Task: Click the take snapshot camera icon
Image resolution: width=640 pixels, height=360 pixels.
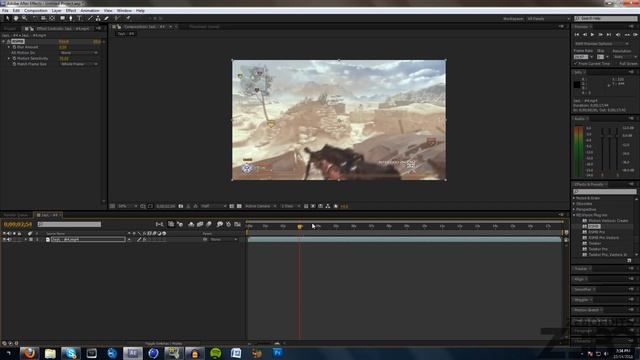Action: [181, 207]
